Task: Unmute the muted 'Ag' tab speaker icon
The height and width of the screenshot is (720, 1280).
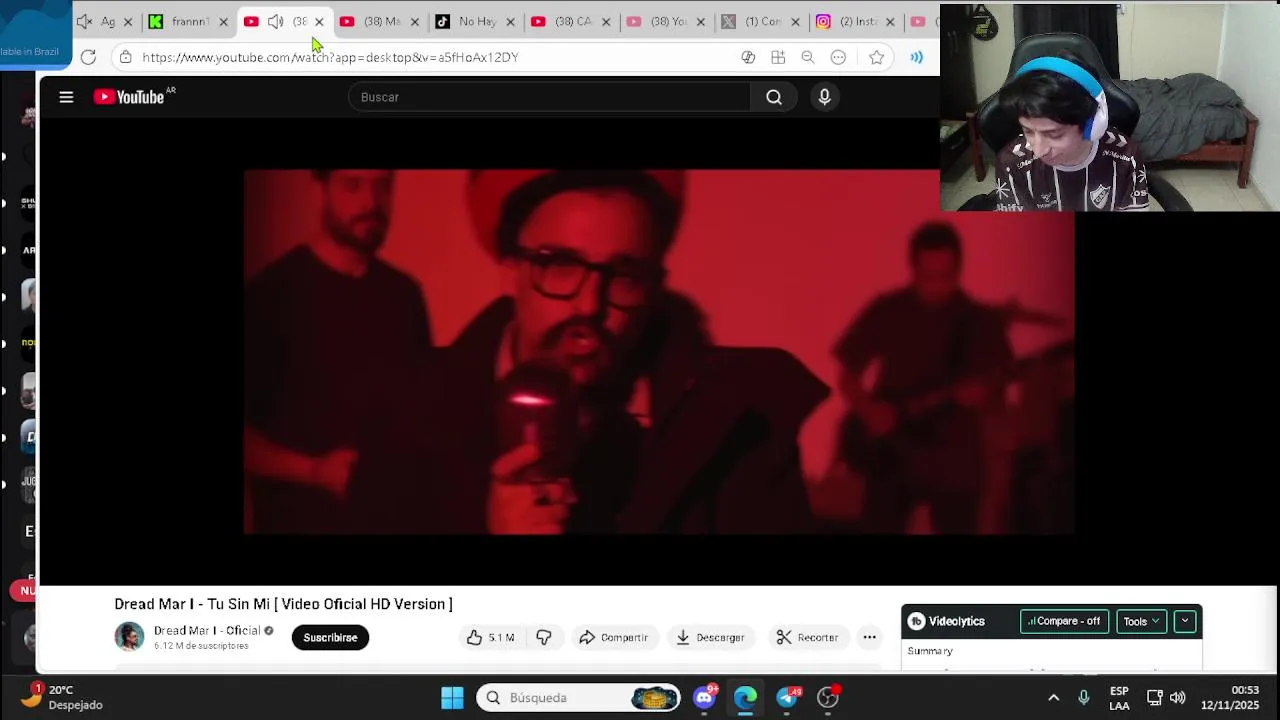Action: click(85, 21)
